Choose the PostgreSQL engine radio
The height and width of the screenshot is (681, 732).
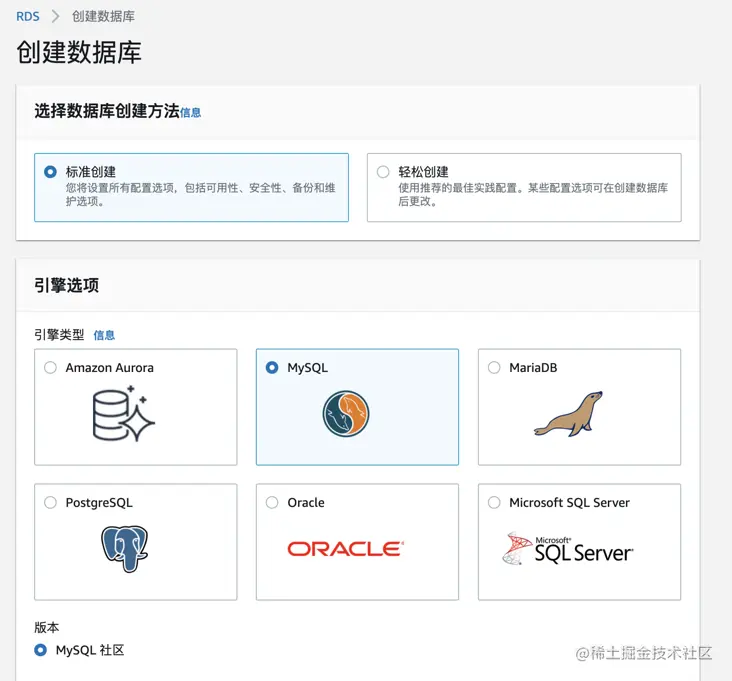point(50,502)
